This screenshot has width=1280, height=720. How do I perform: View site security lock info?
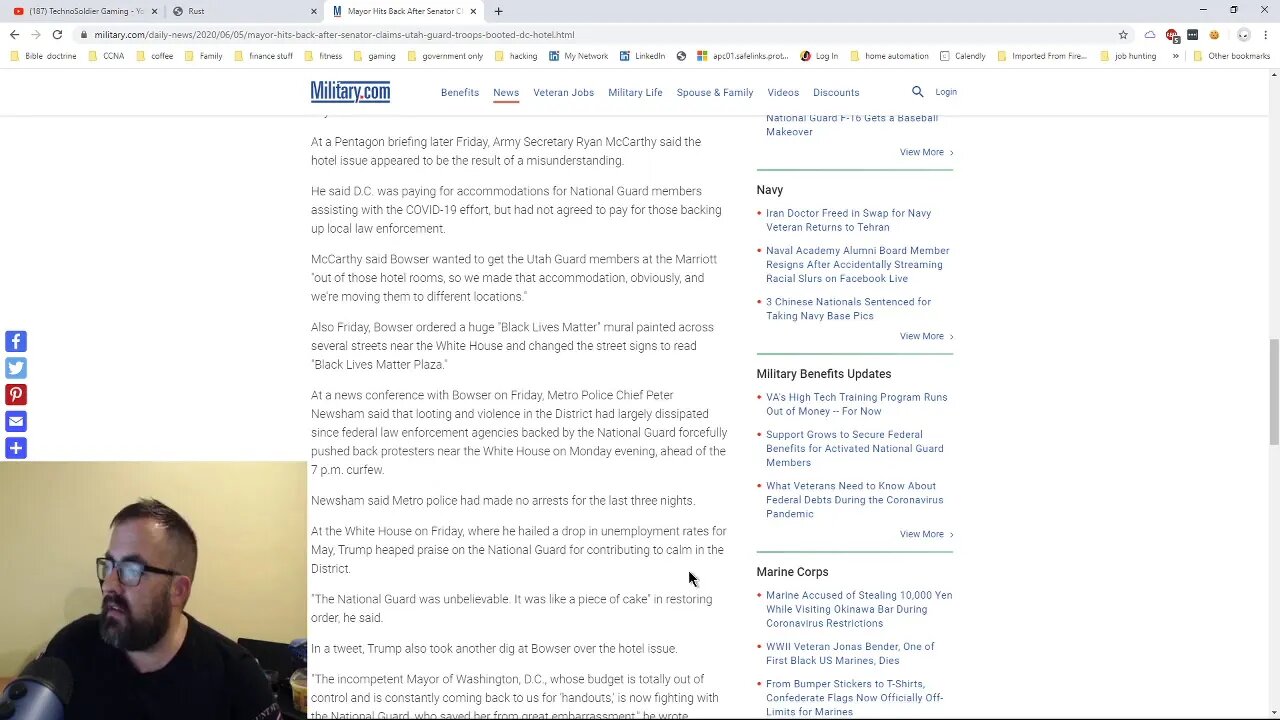click(84, 34)
